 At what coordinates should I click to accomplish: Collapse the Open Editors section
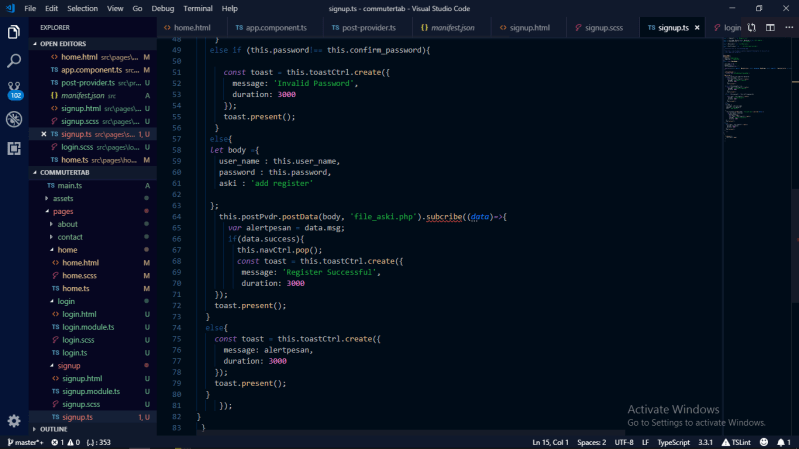tap(93, 44)
